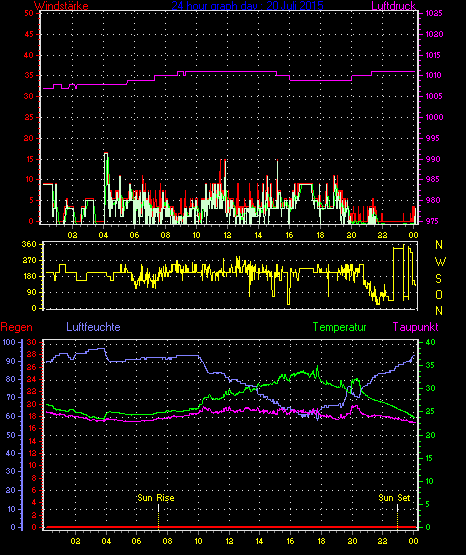
Task: Click the red 28 rain axis value
Action: point(32,355)
